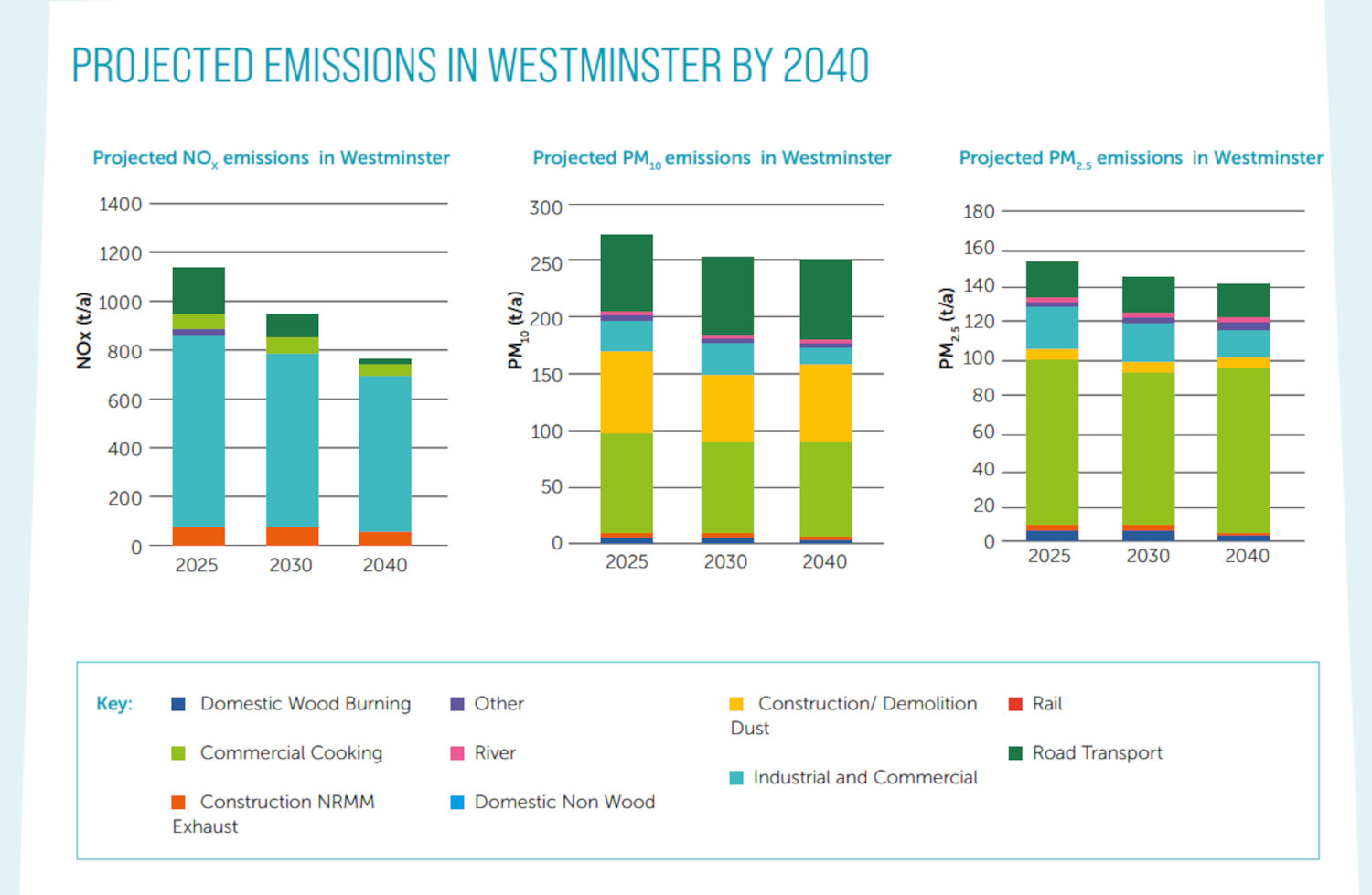Click the 2025 label under the PM2.5 chart

tap(1049, 556)
